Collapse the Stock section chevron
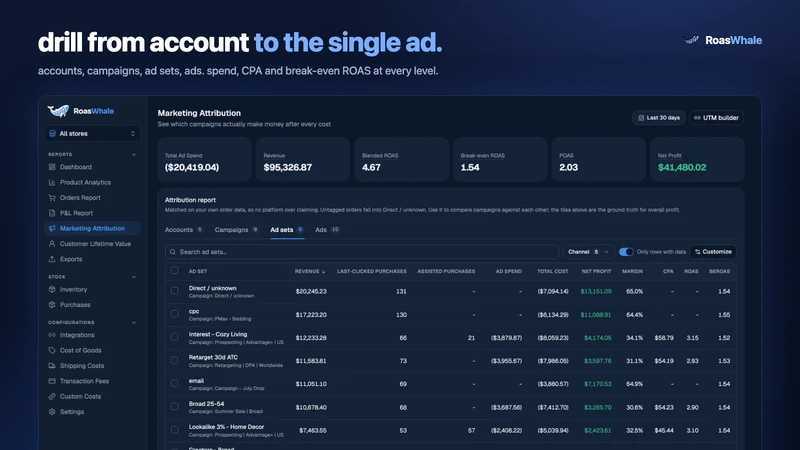This screenshot has width=800, height=450. [134, 277]
